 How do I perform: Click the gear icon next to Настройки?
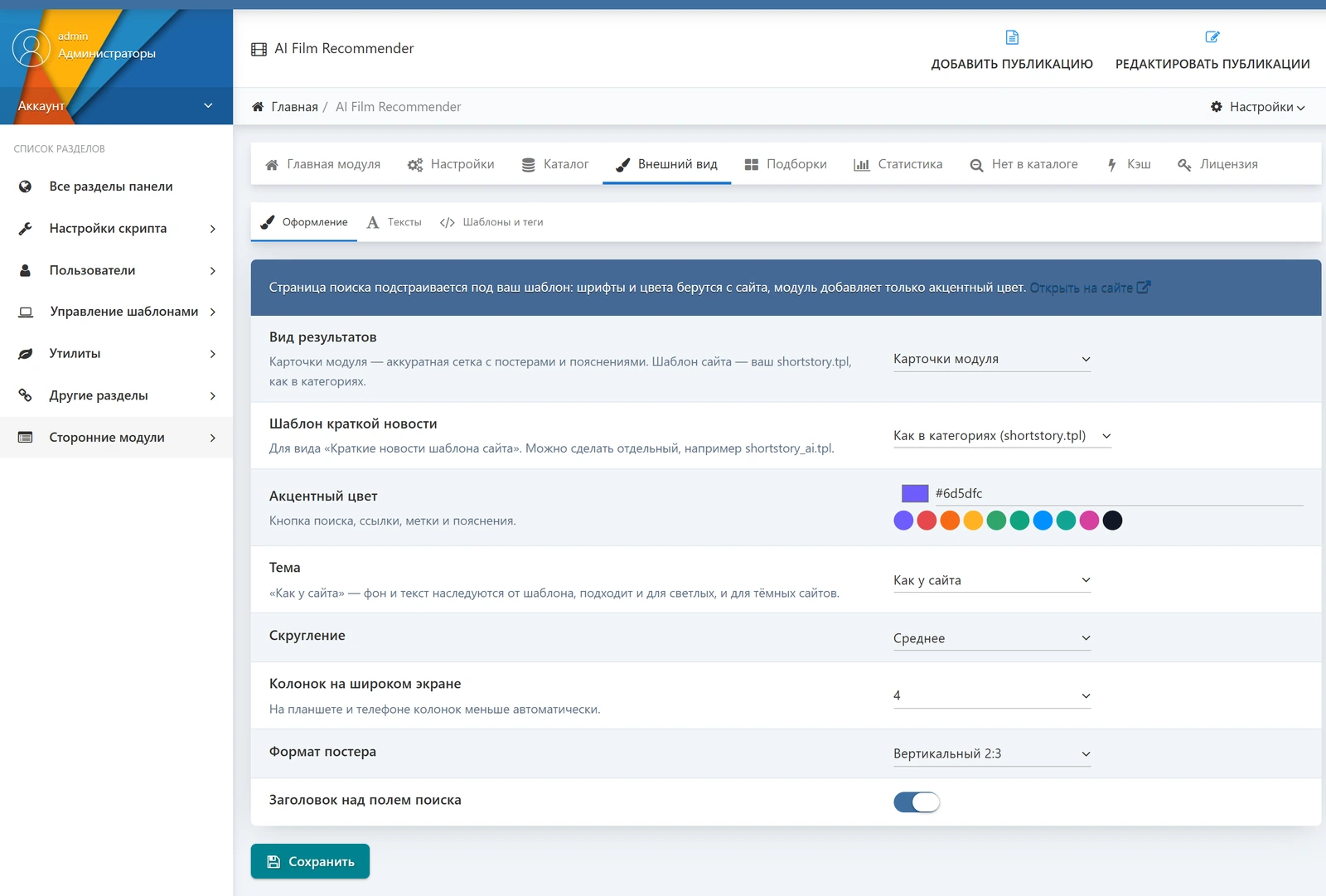coord(1217,107)
